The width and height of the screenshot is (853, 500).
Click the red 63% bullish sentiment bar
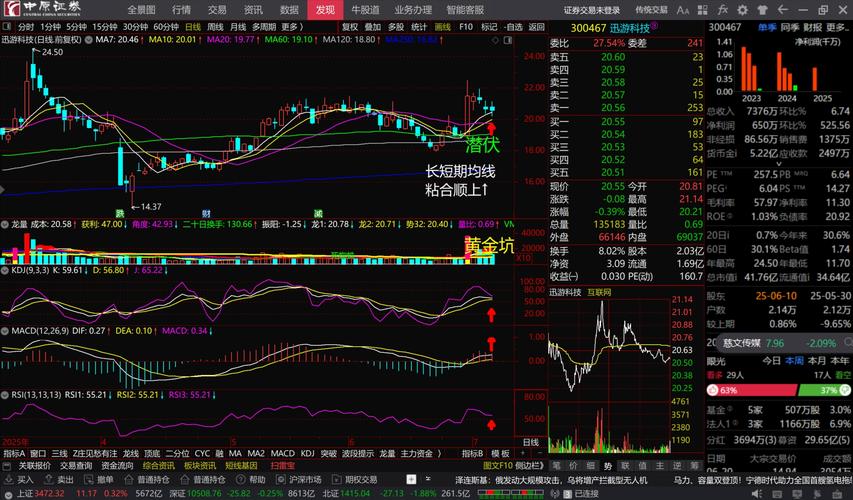pos(751,390)
